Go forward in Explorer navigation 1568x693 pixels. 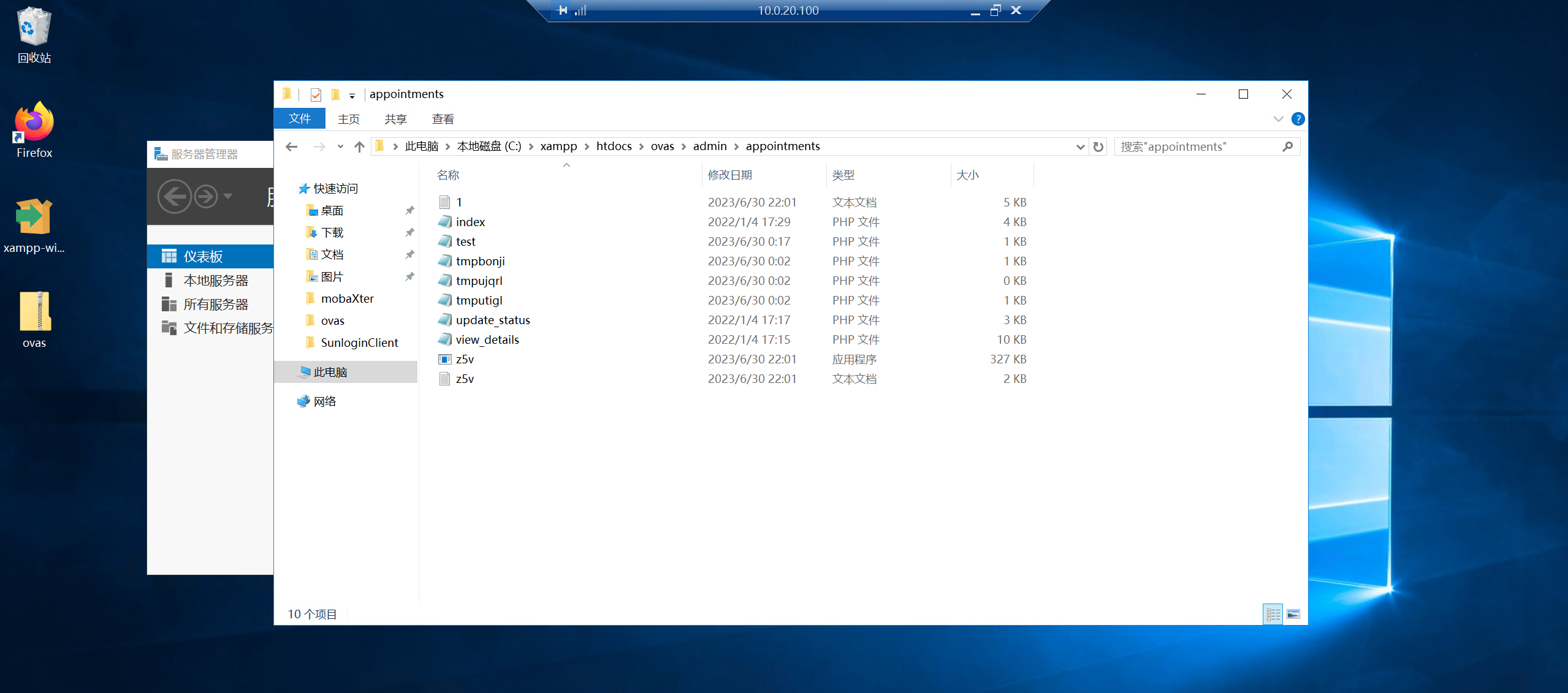319,146
